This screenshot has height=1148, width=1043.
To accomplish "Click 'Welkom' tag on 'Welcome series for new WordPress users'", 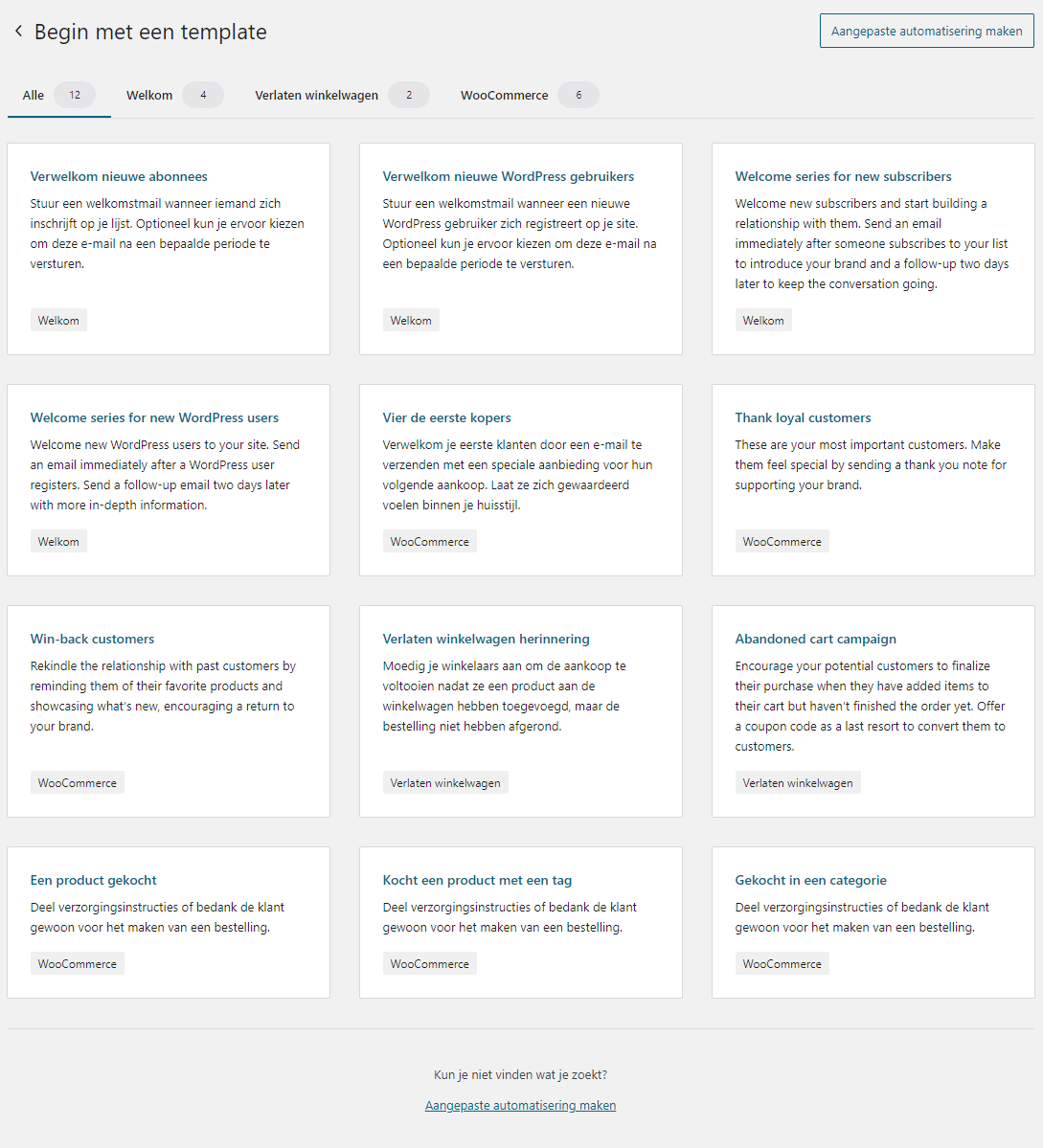I will 58,542.
